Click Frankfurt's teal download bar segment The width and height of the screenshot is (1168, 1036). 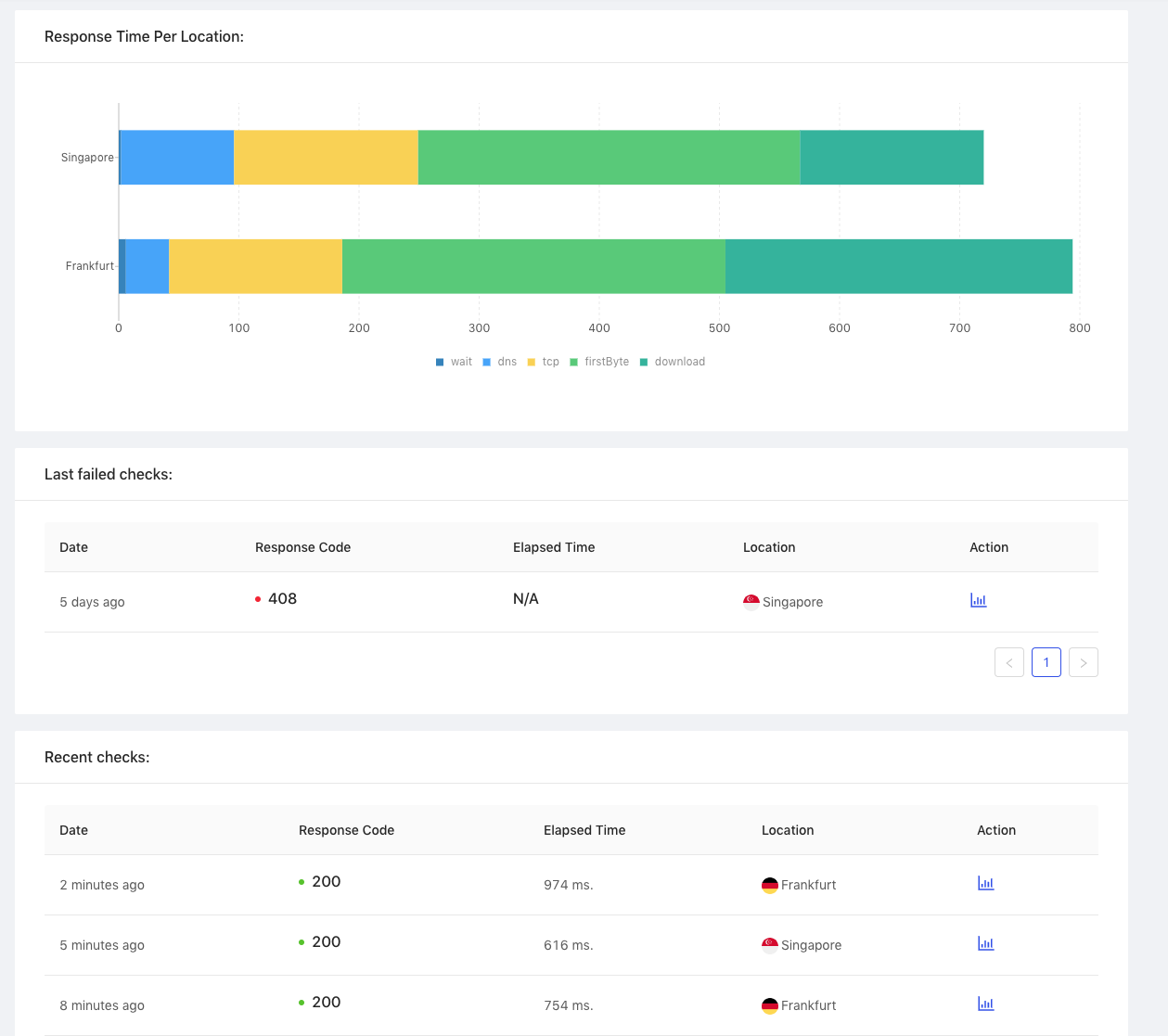898,266
